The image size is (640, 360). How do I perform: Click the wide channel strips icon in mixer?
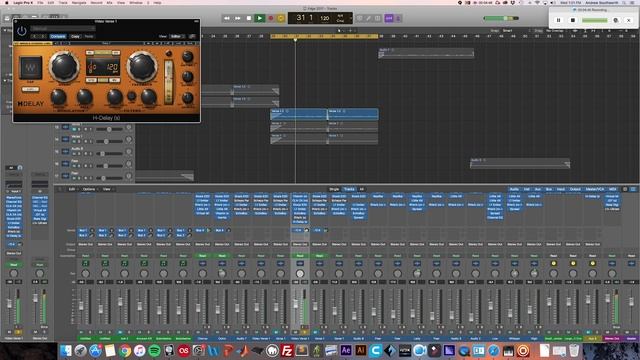(633, 189)
